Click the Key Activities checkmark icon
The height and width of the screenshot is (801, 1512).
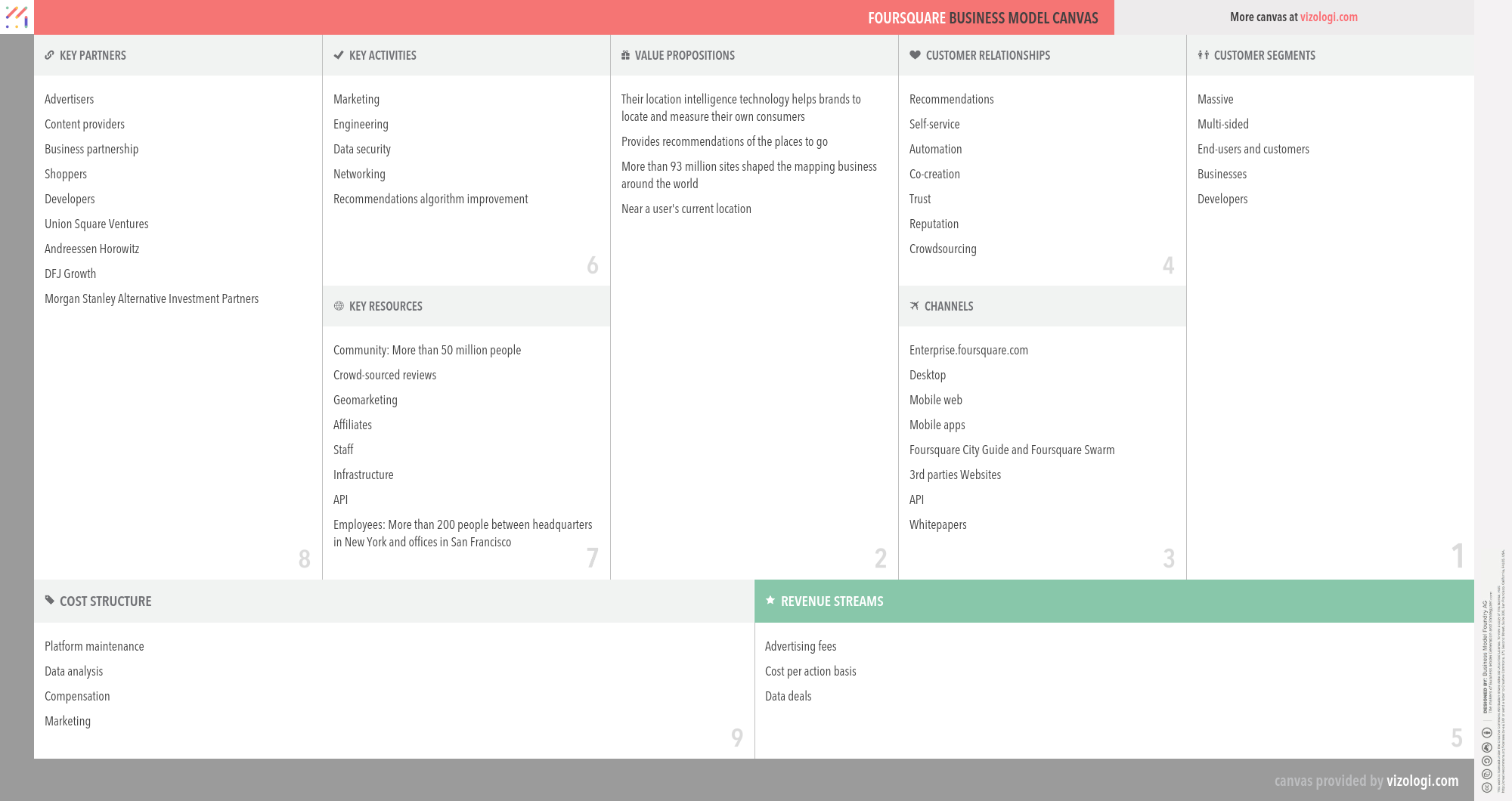pyautogui.click(x=339, y=55)
